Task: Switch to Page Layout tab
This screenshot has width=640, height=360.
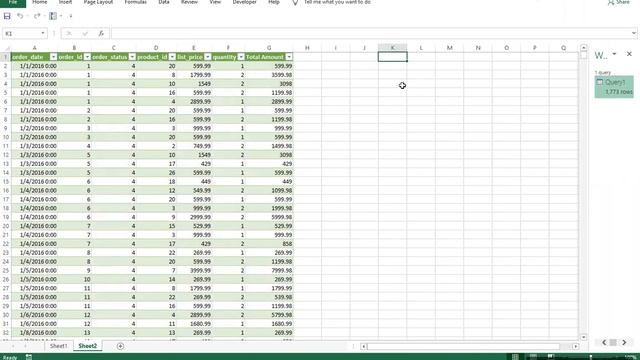Action: [x=98, y=2]
